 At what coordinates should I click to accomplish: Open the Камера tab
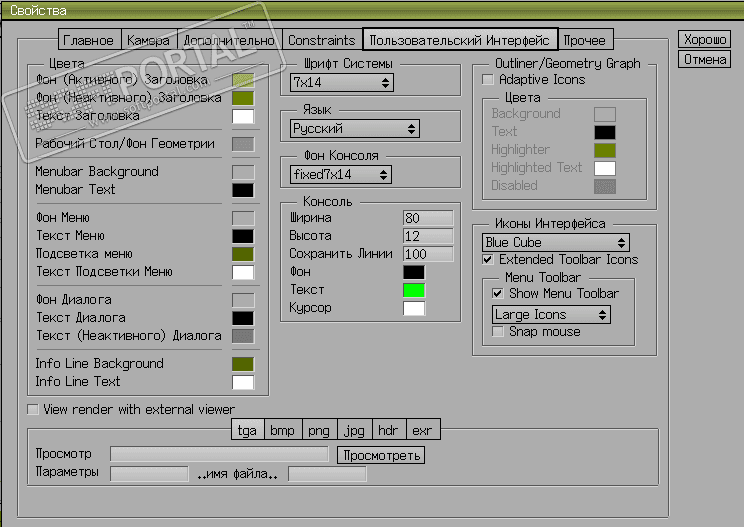point(149,40)
